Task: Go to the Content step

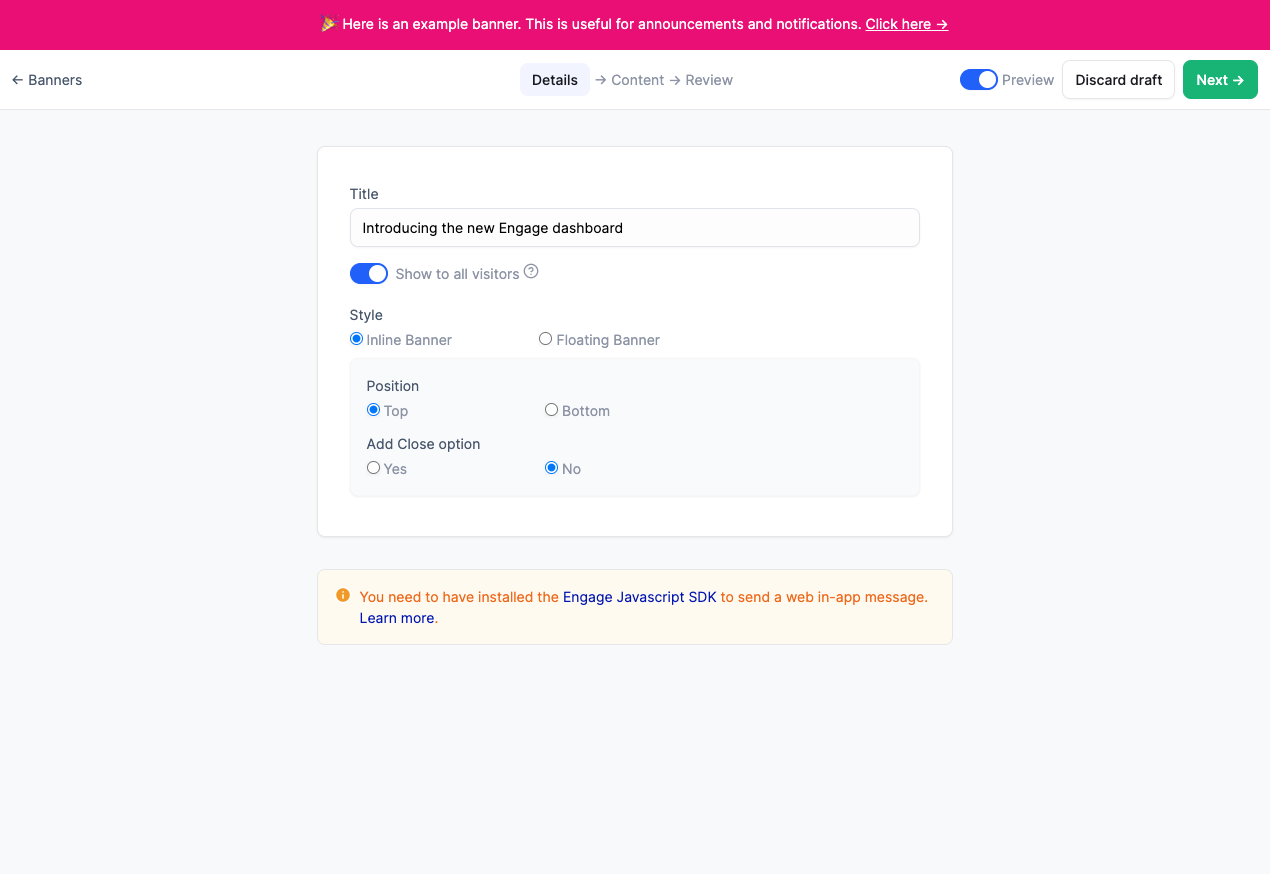Action: (637, 80)
